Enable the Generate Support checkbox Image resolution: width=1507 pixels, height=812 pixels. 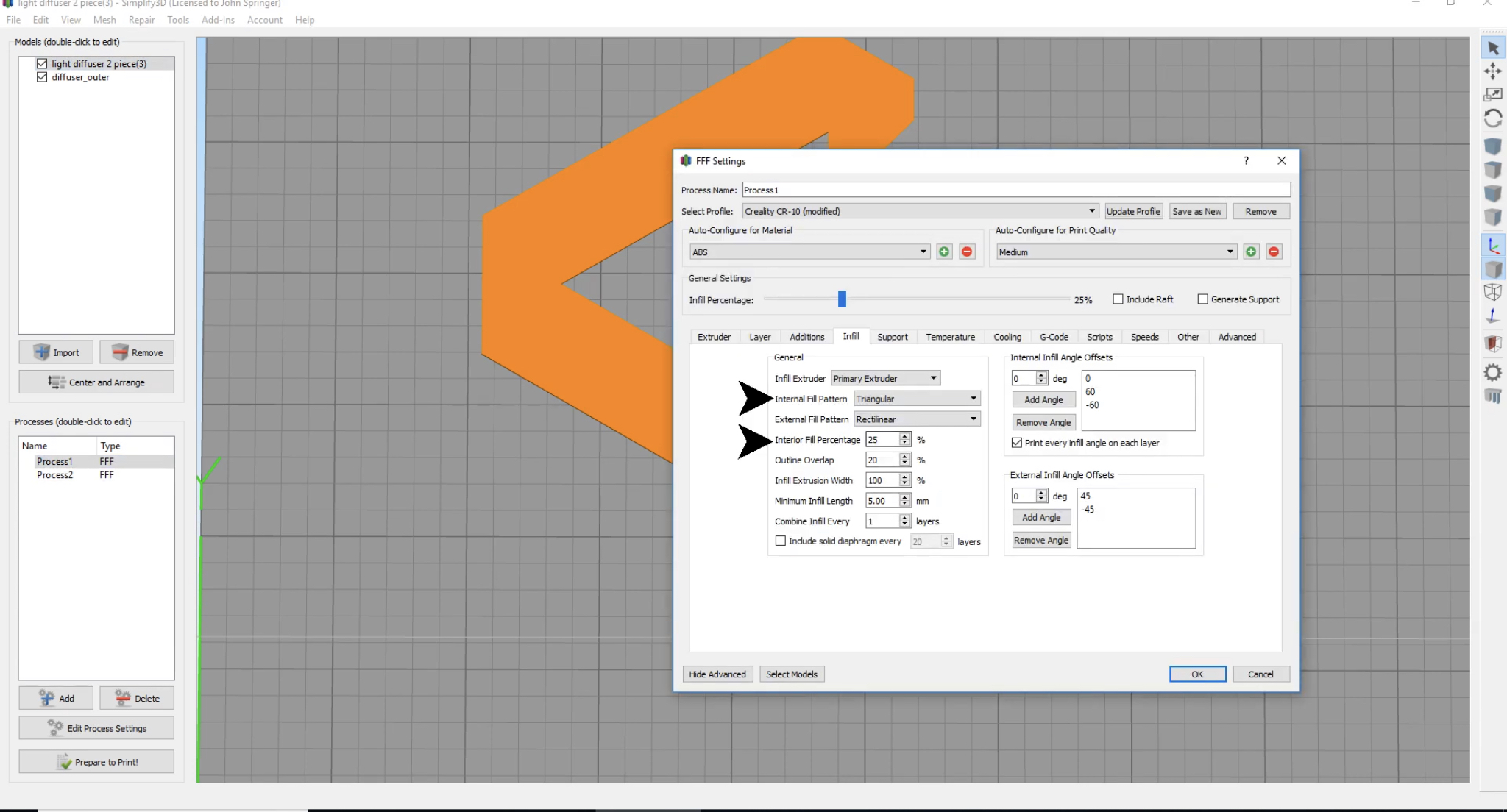(x=1202, y=299)
